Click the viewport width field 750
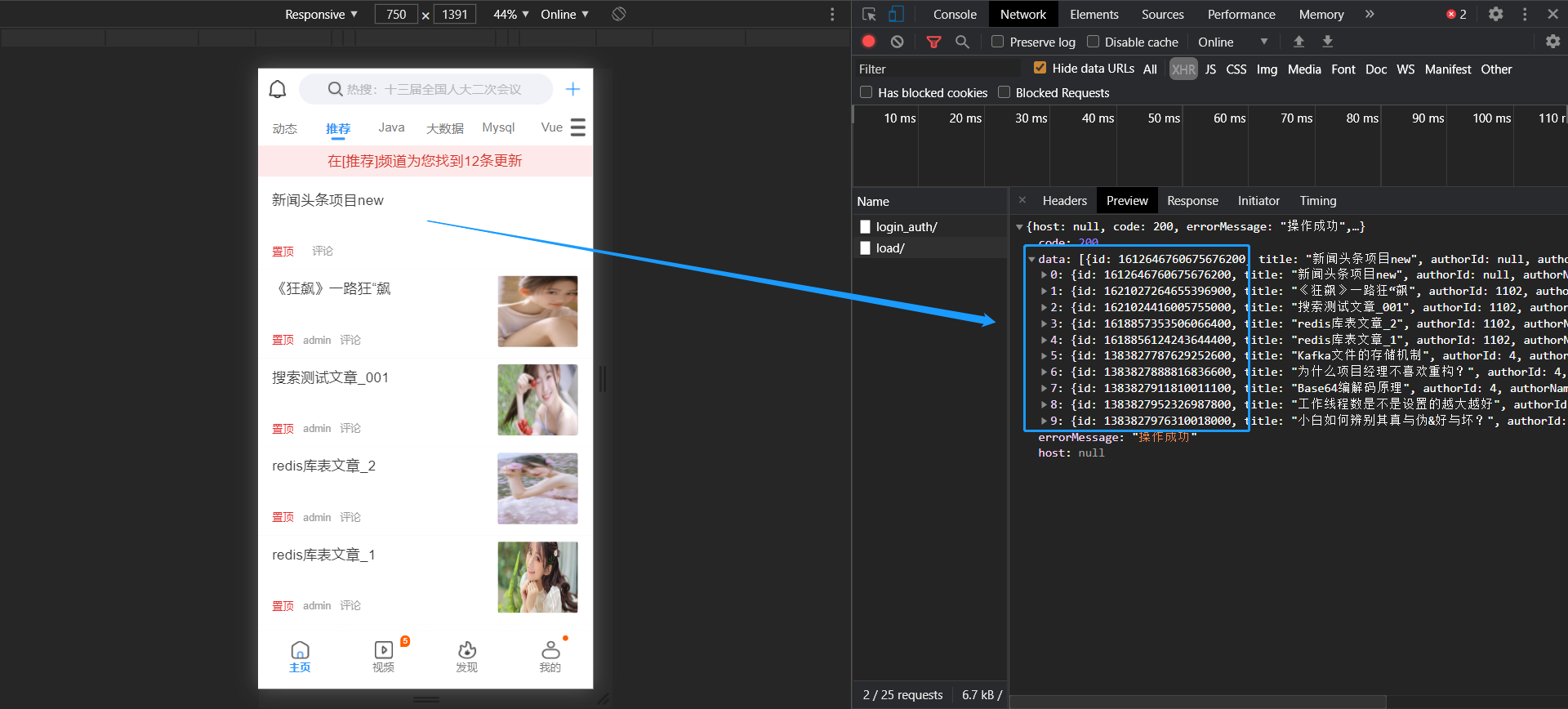The image size is (1568, 709). point(396,14)
